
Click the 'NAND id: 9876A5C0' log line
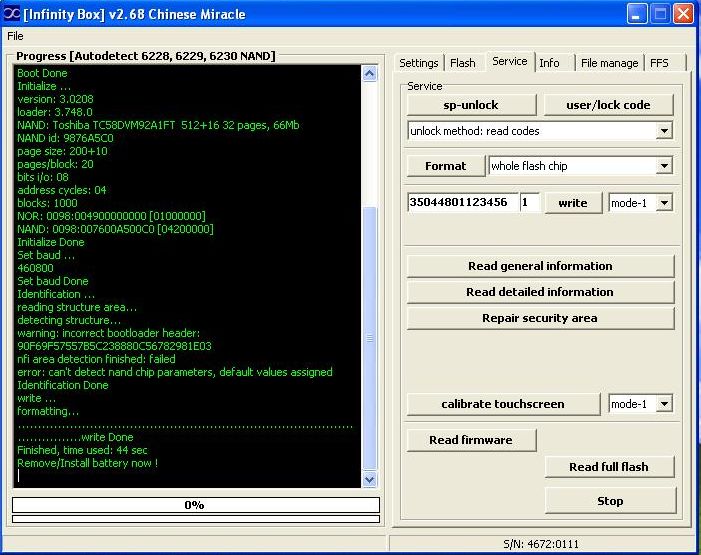(x=65, y=138)
